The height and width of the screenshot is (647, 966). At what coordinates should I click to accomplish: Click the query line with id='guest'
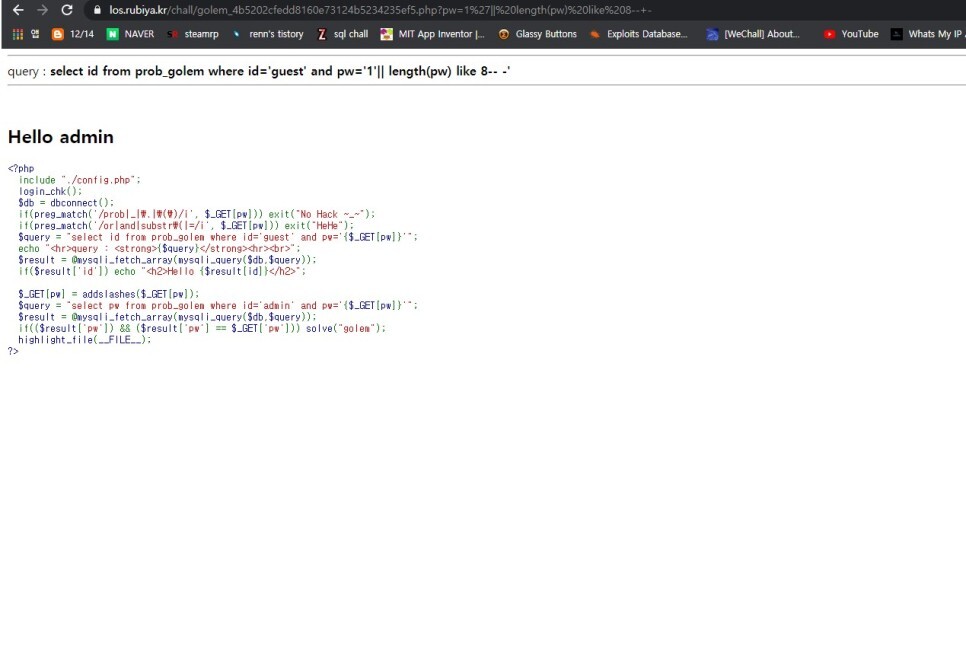218,237
